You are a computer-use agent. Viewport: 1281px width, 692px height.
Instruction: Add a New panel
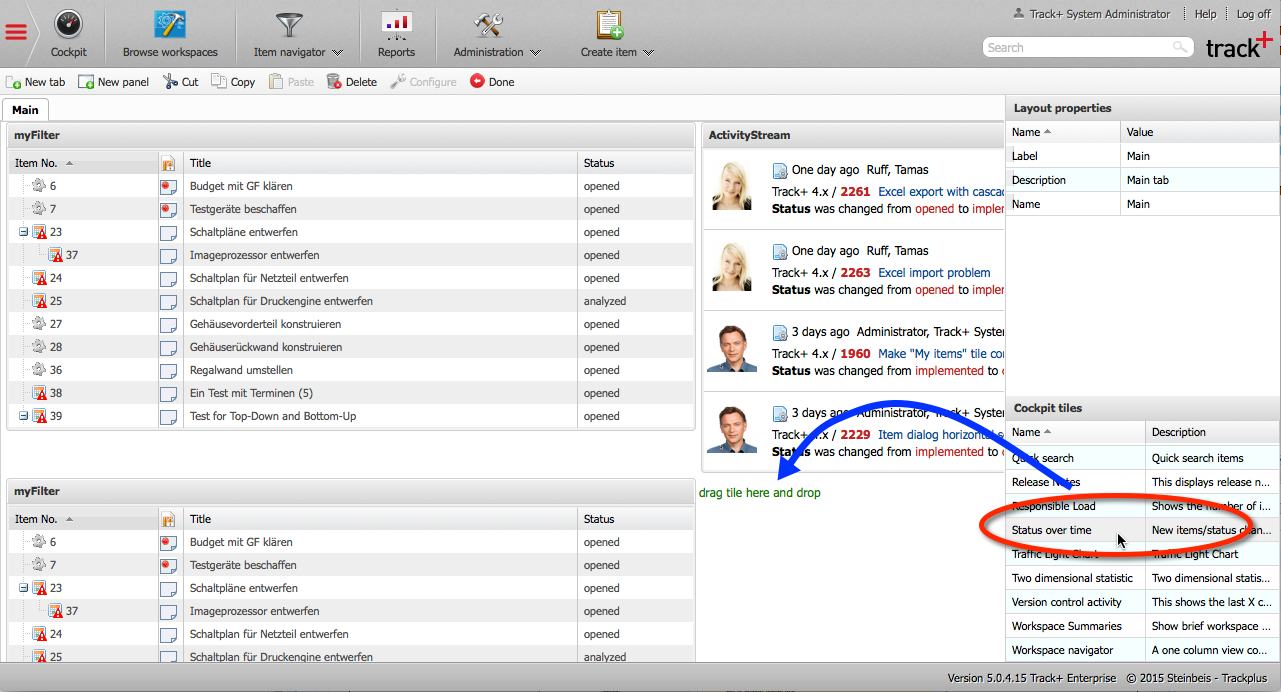click(x=114, y=82)
